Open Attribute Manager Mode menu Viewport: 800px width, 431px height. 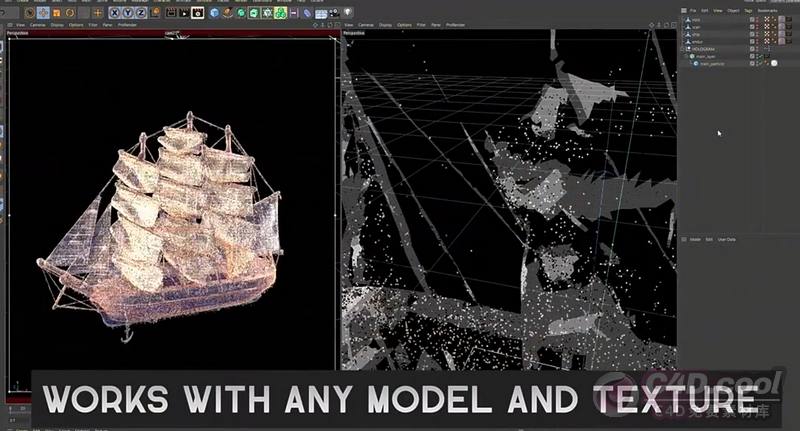click(695, 239)
